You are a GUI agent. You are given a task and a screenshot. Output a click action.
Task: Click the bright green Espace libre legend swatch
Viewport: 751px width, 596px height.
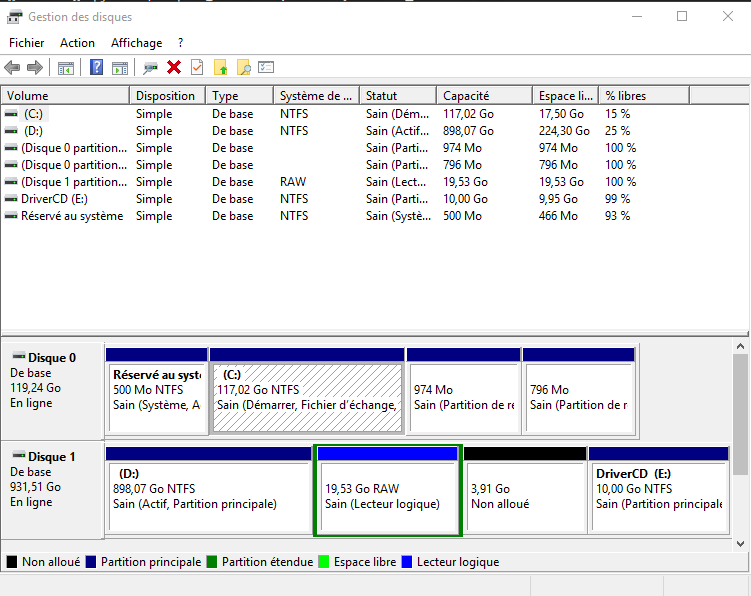click(324, 562)
